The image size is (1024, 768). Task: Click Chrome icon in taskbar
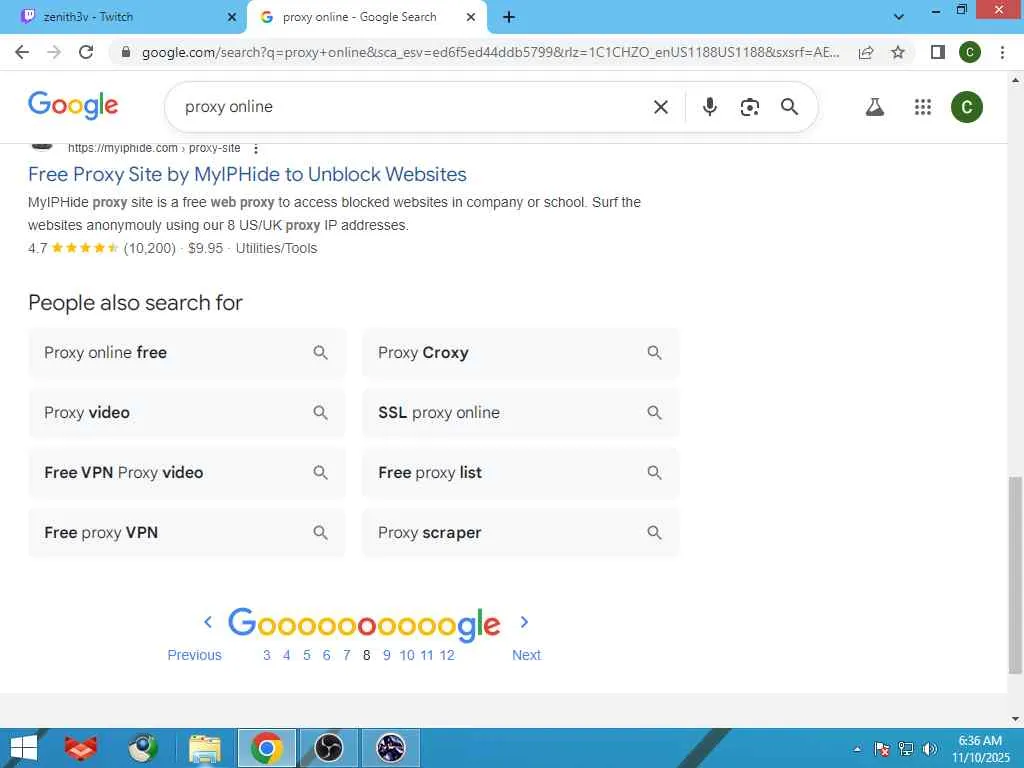tap(266, 748)
